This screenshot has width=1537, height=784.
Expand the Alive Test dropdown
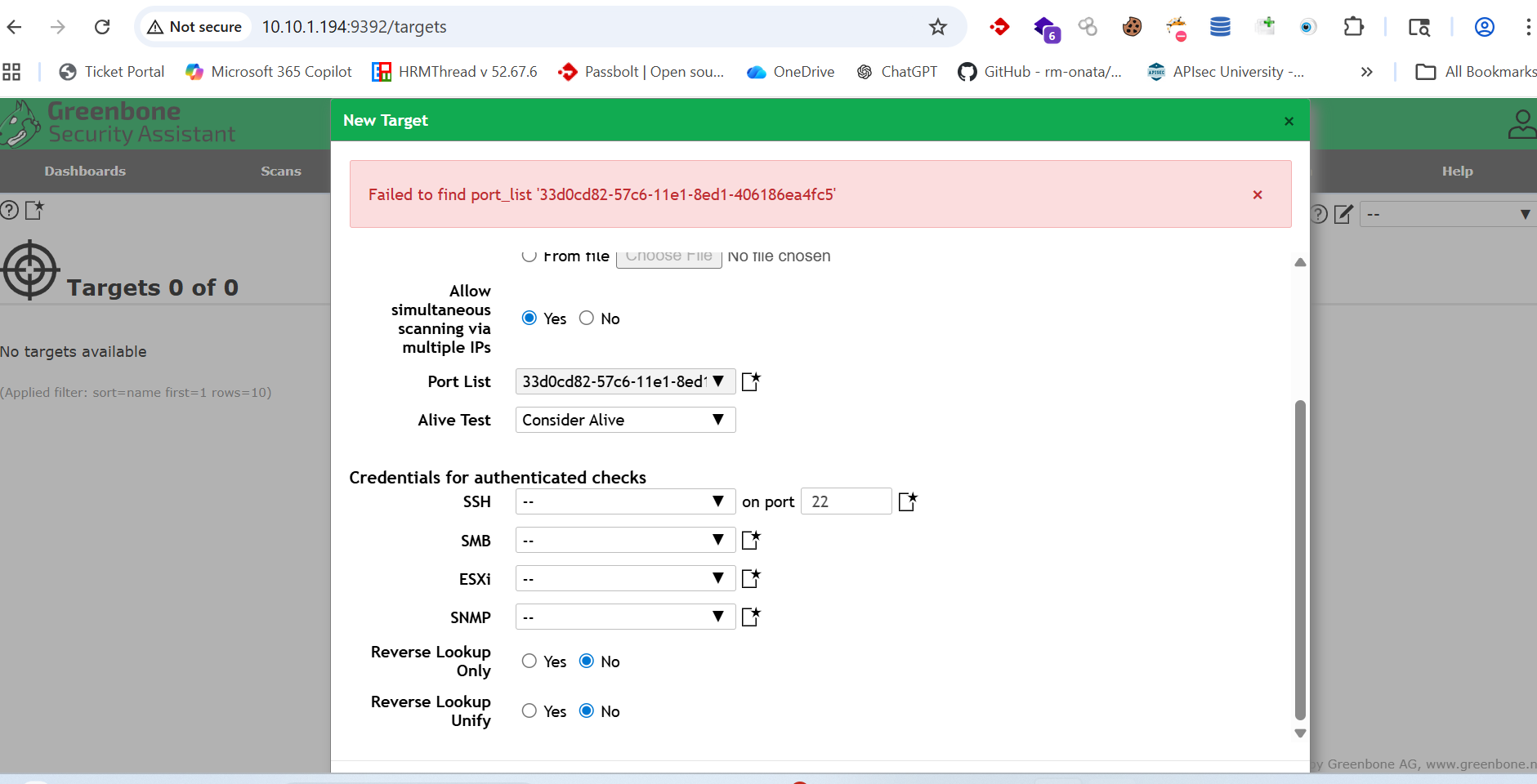click(625, 420)
